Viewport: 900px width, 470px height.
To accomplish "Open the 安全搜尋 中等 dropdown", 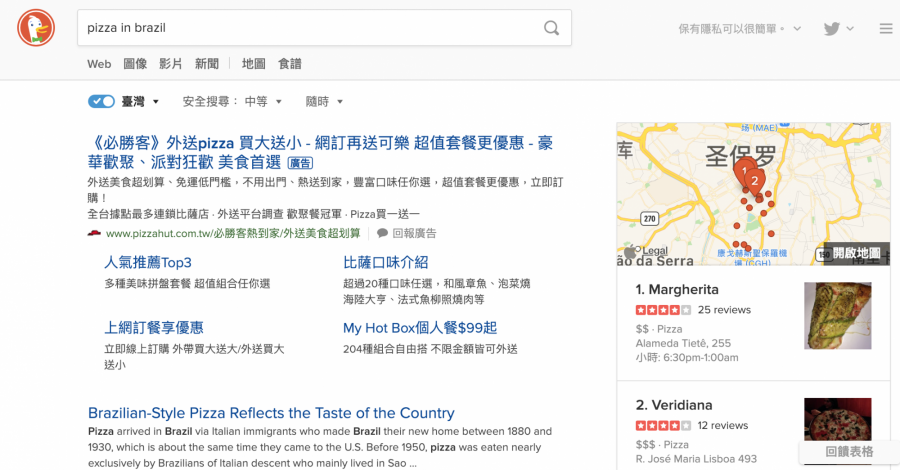I will point(232,102).
